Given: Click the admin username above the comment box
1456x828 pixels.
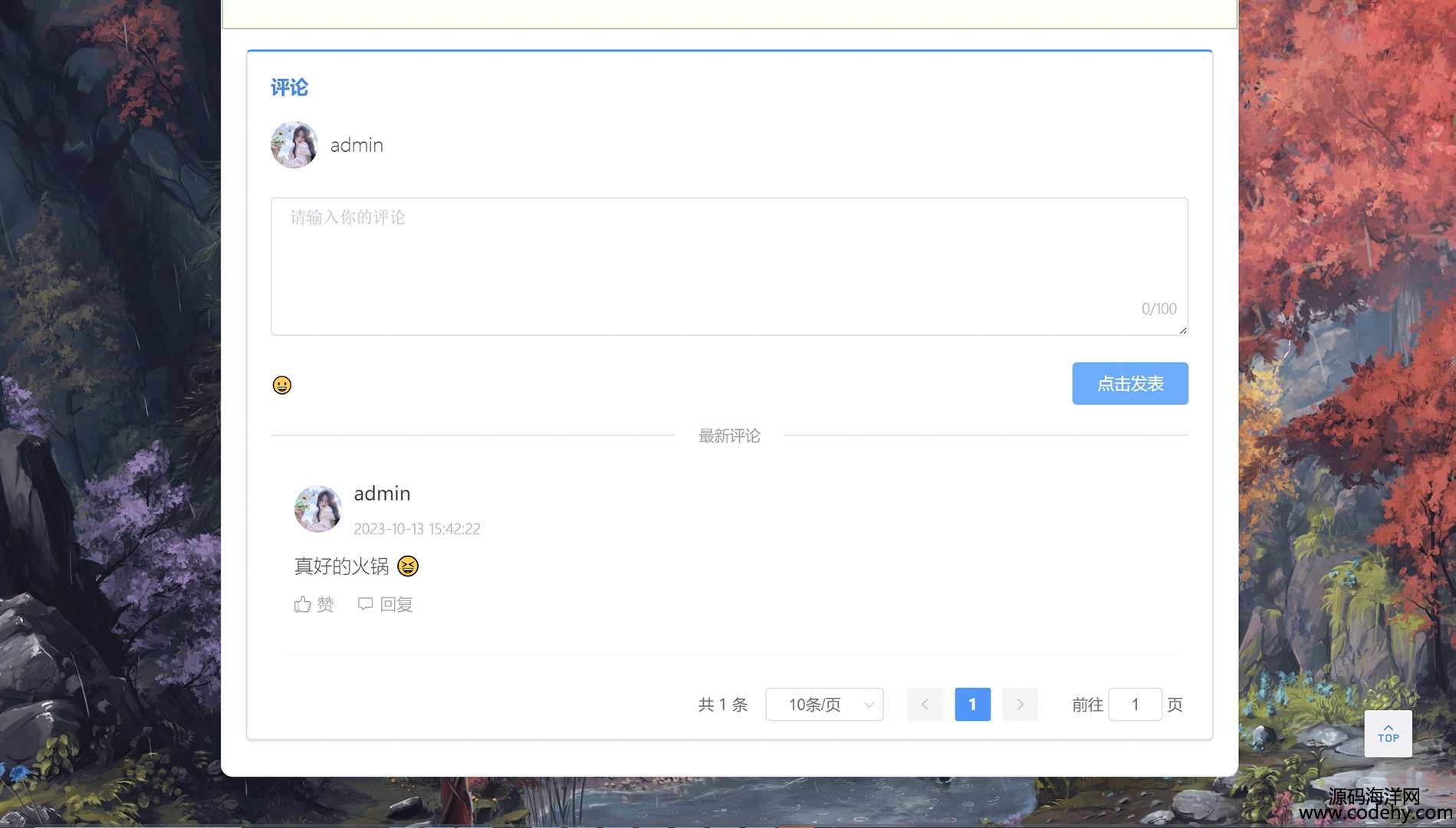Looking at the screenshot, I should [x=357, y=146].
